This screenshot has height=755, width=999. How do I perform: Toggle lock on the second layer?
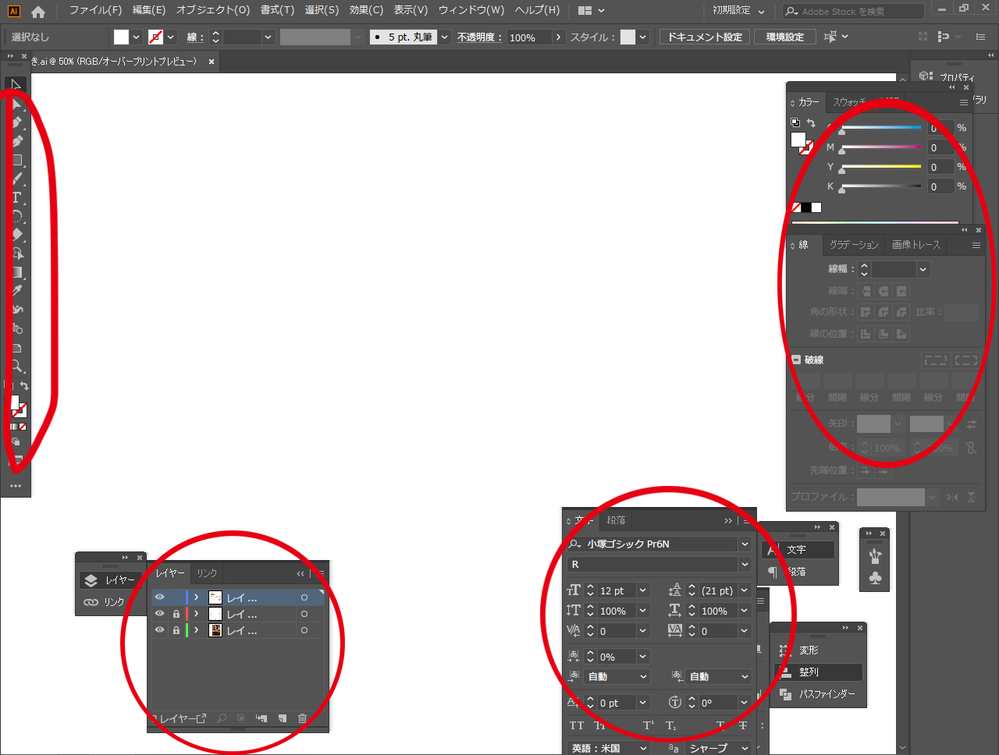click(x=176, y=614)
